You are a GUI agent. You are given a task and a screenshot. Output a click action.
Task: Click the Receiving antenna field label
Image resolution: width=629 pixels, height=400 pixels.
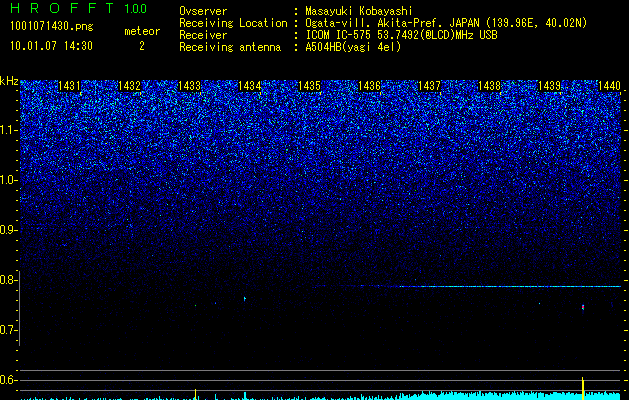click(x=230, y=47)
